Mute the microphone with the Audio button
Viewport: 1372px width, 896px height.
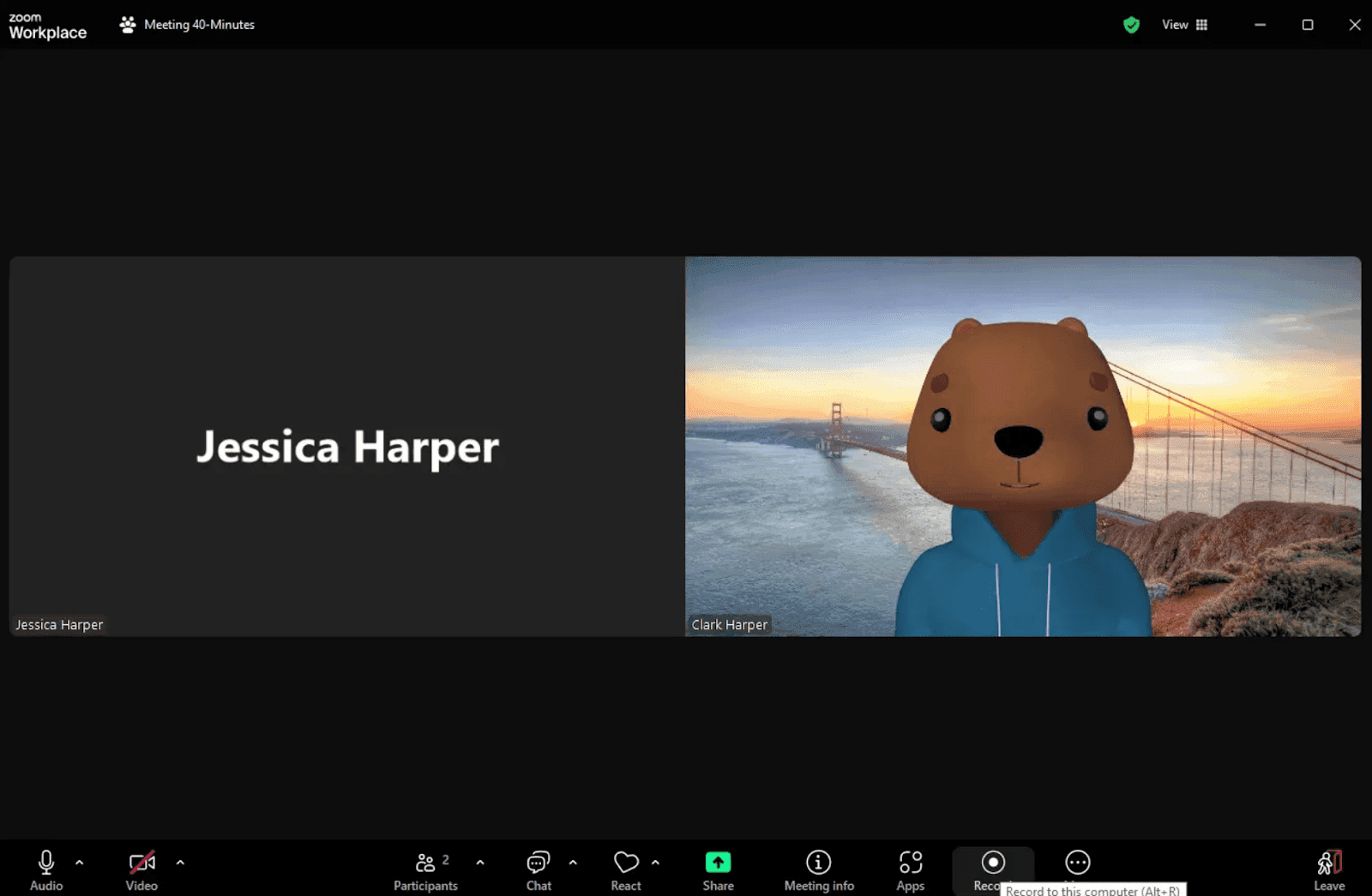click(x=46, y=869)
